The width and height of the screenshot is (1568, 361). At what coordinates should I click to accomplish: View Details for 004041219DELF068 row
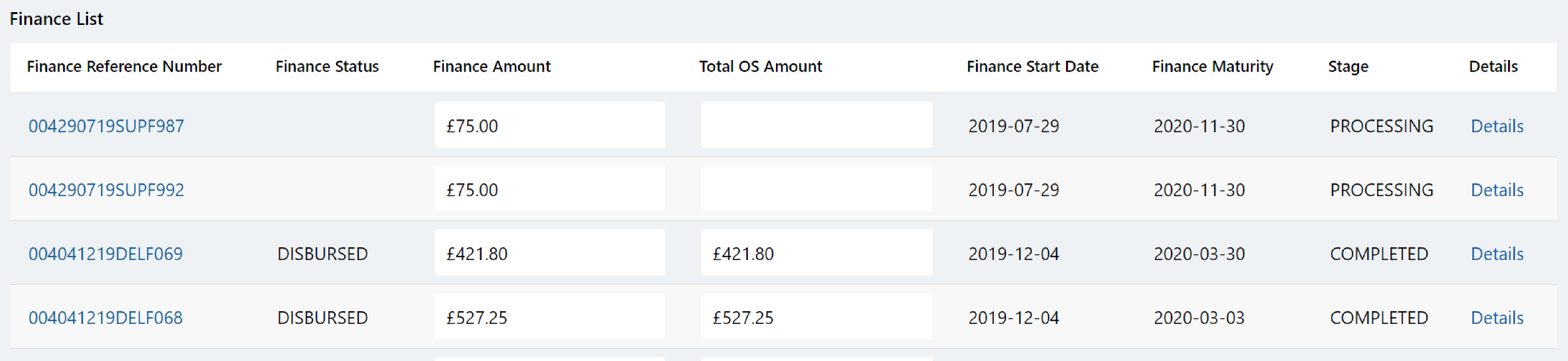1496,318
